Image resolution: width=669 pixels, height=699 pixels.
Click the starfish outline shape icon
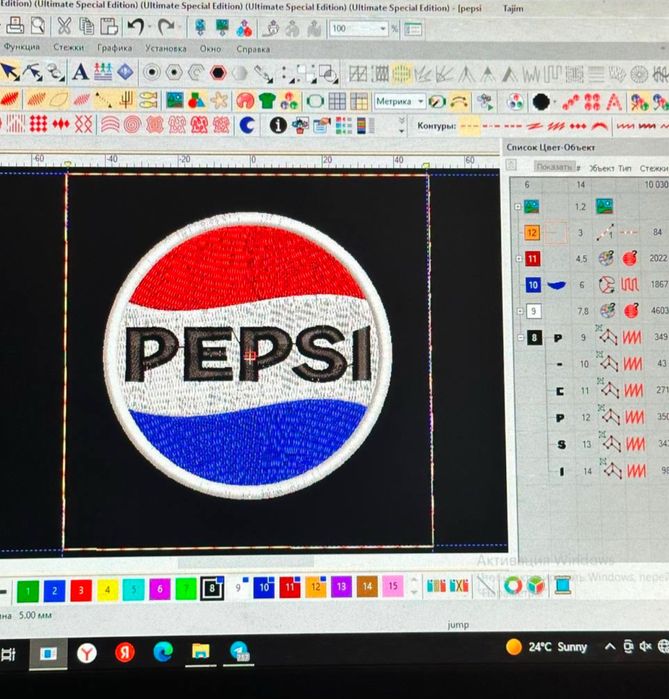(219, 101)
